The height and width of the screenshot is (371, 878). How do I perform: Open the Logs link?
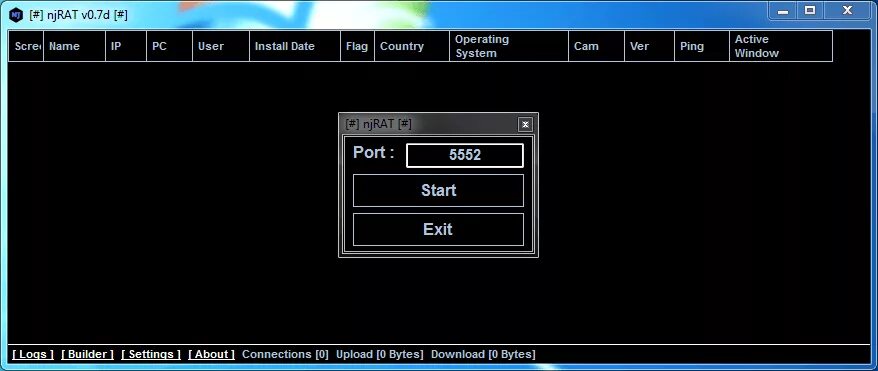click(33, 354)
